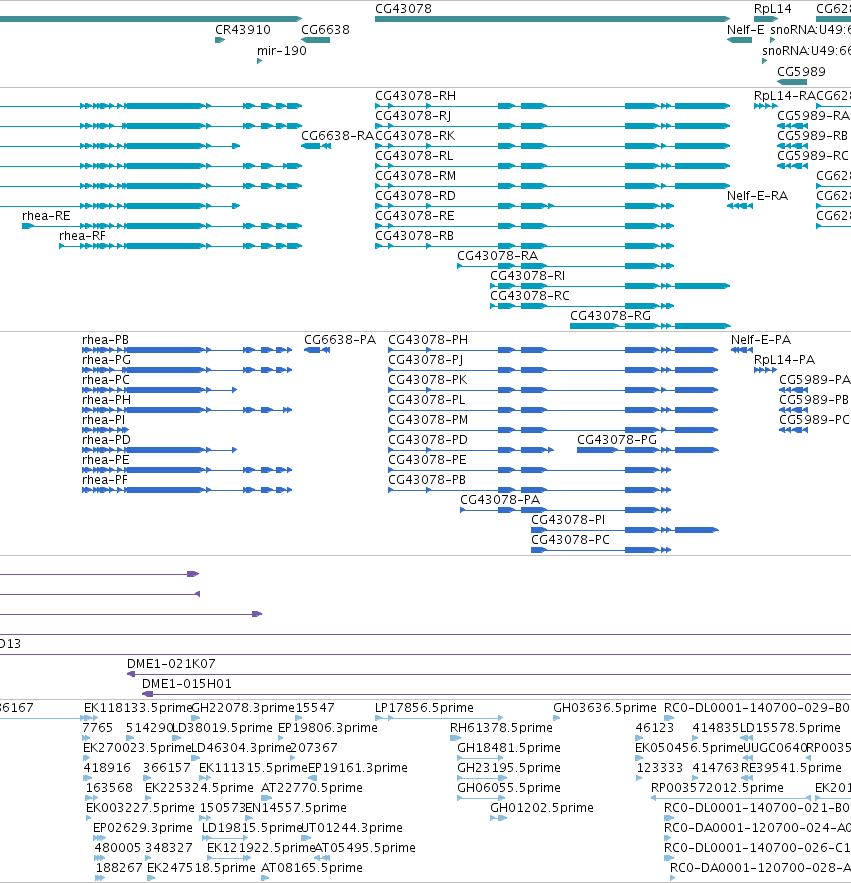Select protein CG43078-PD
This screenshot has width=851, height=883.
[428, 440]
